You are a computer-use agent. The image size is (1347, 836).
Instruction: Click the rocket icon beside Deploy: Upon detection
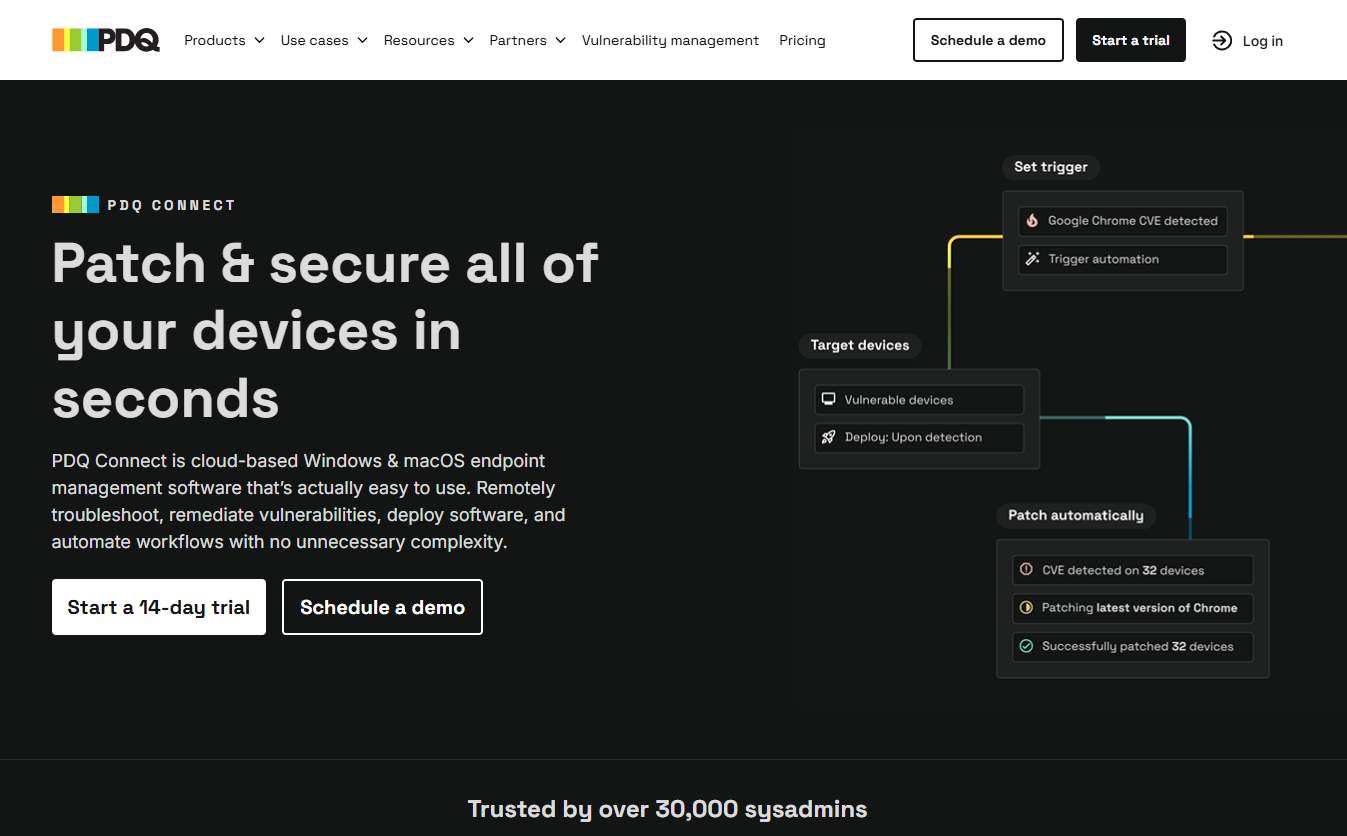[x=828, y=437]
